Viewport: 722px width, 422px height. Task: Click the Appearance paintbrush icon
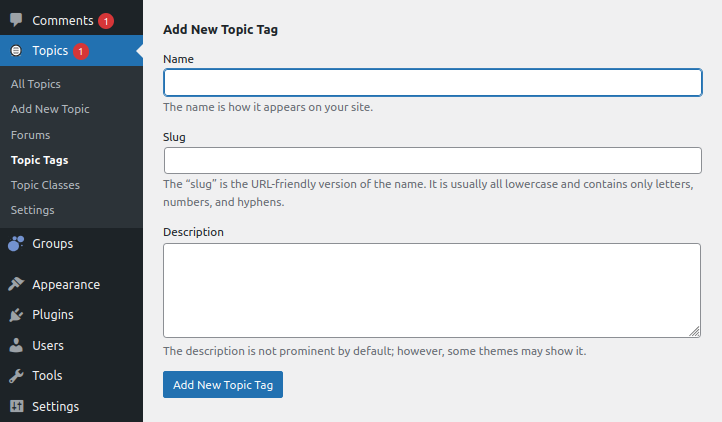point(16,284)
